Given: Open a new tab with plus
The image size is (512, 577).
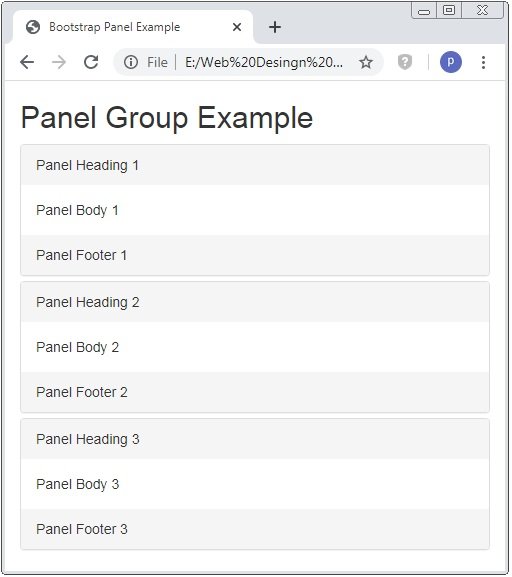Looking at the screenshot, I should click(x=275, y=27).
